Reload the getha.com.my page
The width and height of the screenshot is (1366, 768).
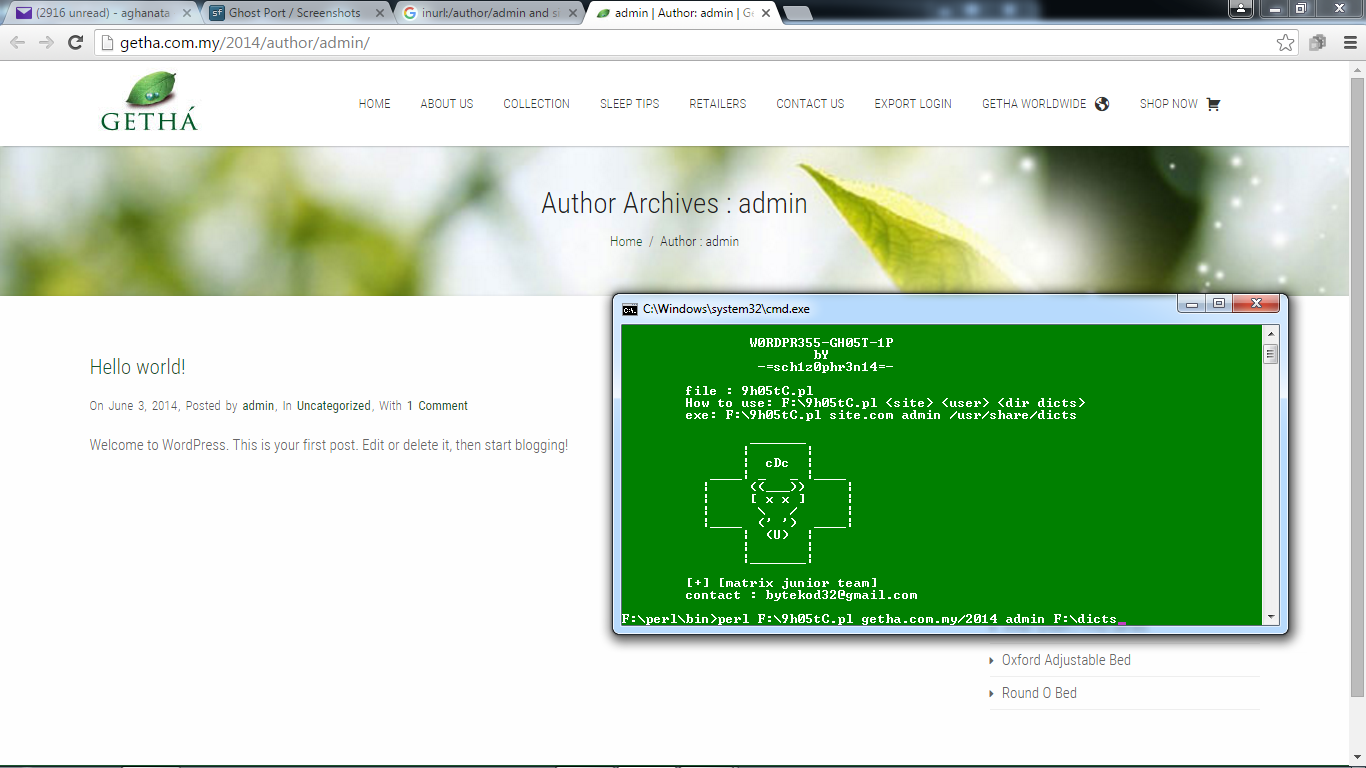coord(75,43)
